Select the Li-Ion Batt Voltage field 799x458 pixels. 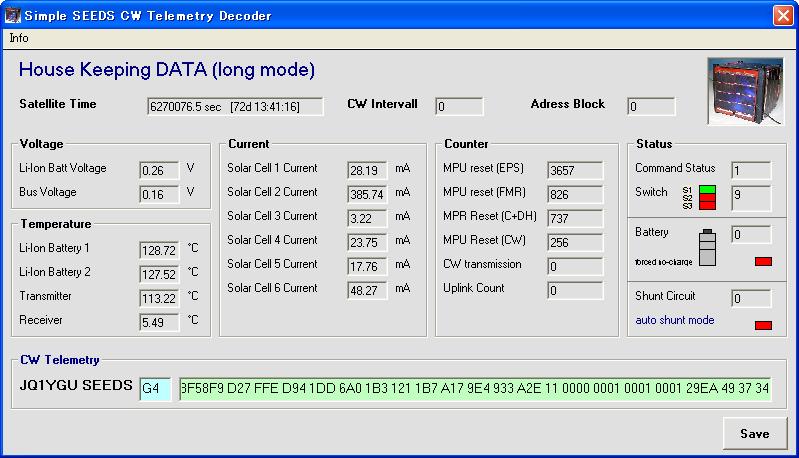[159, 170]
